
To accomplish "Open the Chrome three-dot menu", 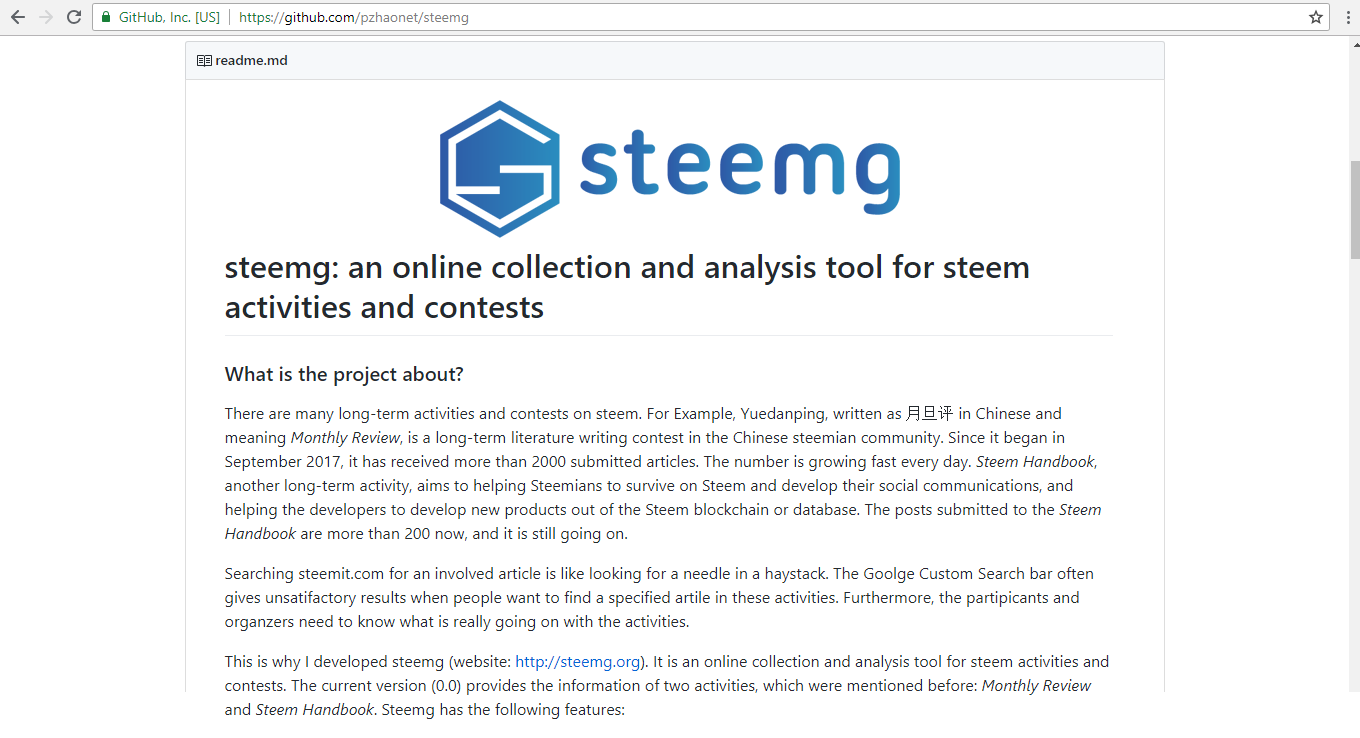I will 1346,17.
